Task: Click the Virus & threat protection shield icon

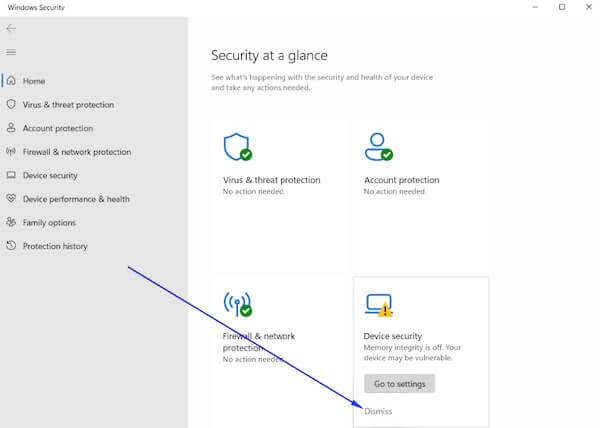Action: coord(12,105)
